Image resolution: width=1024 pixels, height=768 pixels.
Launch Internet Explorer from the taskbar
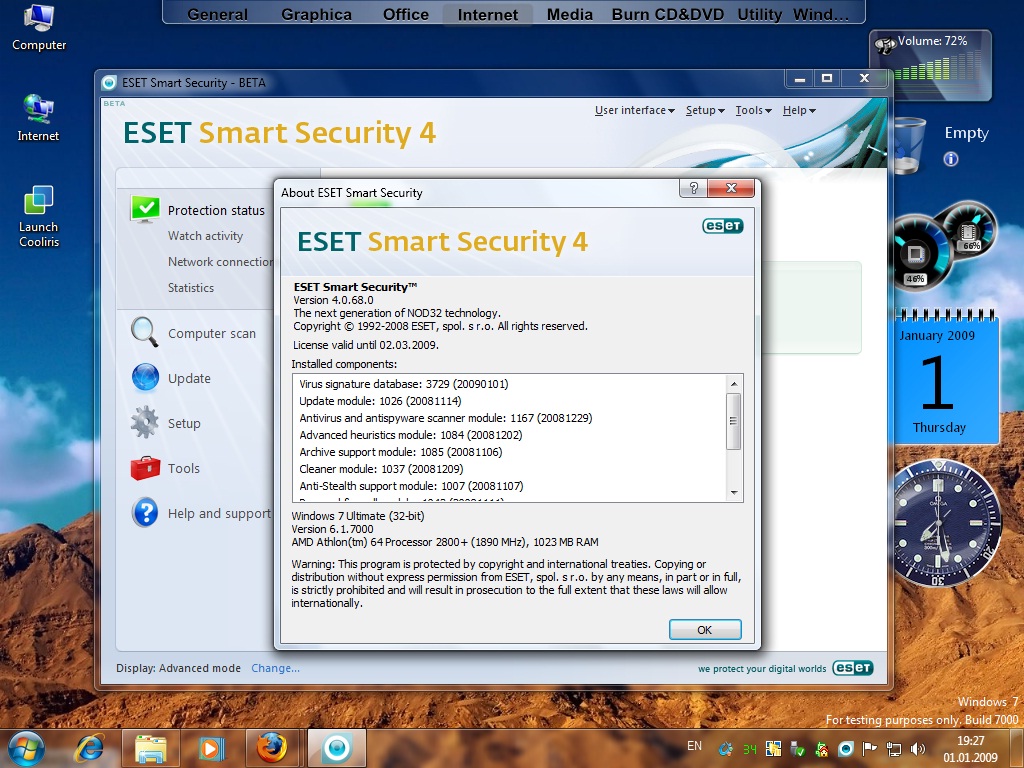pyautogui.click(x=89, y=748)
